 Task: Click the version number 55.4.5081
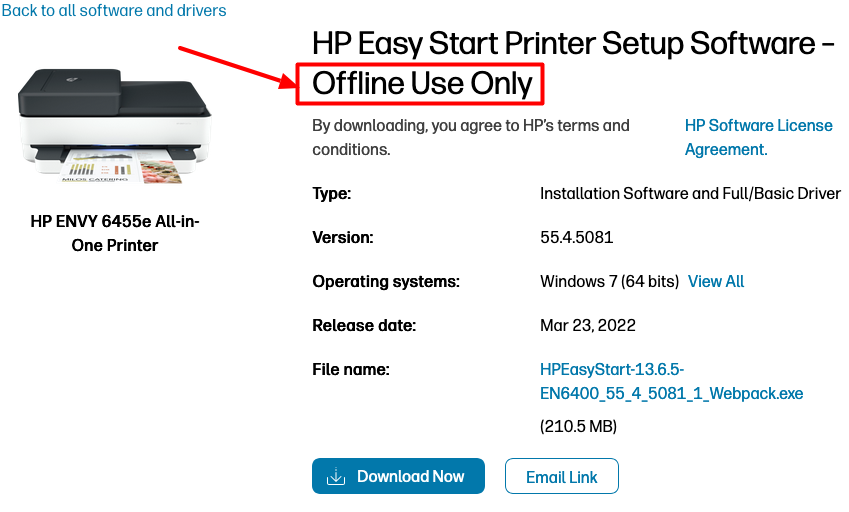576,238
